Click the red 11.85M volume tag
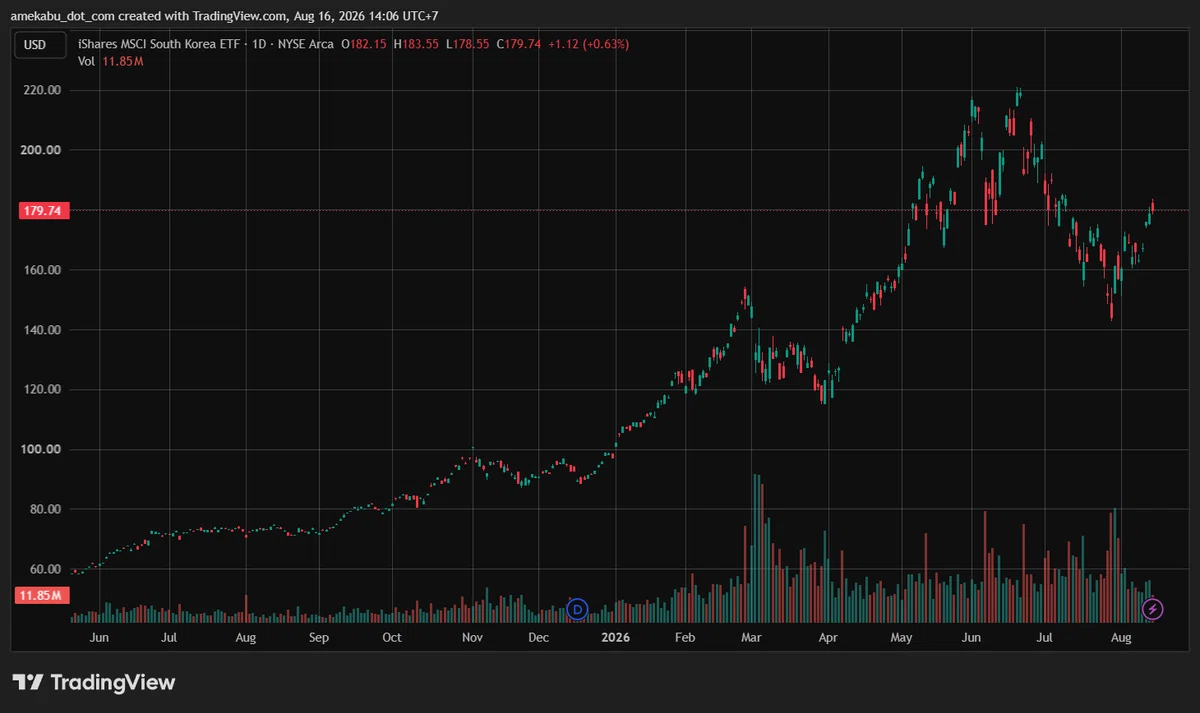1200x713 pixels. tap(41, 596)
